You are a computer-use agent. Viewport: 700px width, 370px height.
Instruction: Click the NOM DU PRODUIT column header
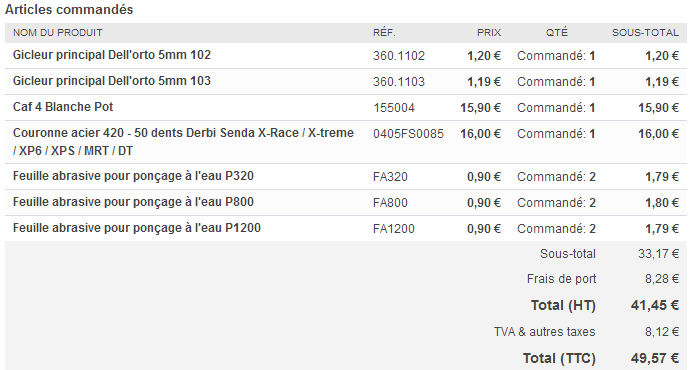[58, 33]
